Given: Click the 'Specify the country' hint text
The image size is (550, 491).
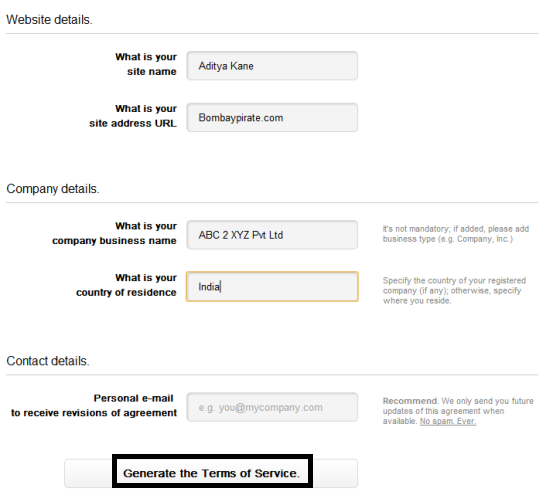Looking at the screenshot, I should (454, 290).
